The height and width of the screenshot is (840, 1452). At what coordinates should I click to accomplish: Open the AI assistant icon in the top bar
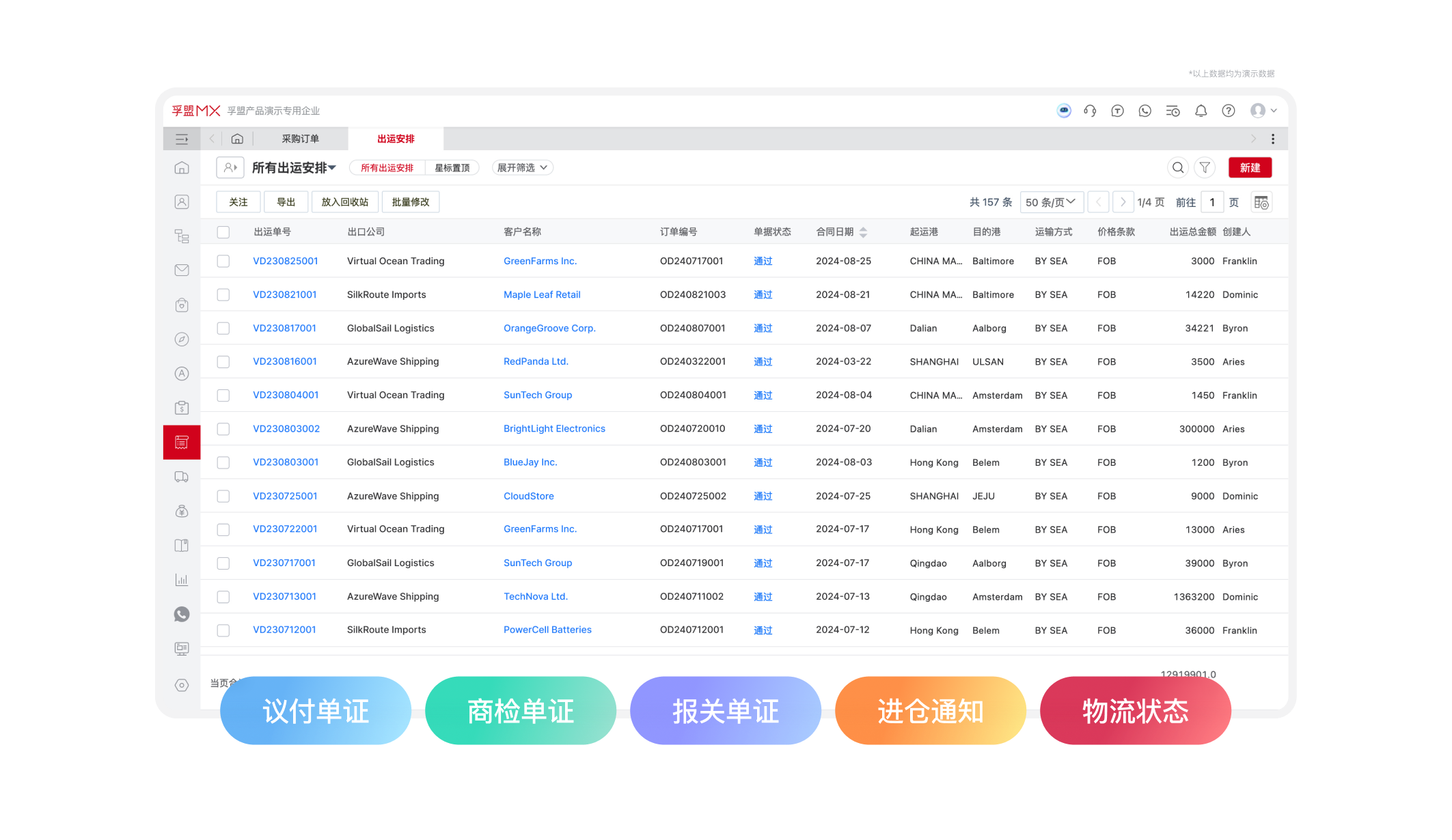click(x=1064, y=110)
